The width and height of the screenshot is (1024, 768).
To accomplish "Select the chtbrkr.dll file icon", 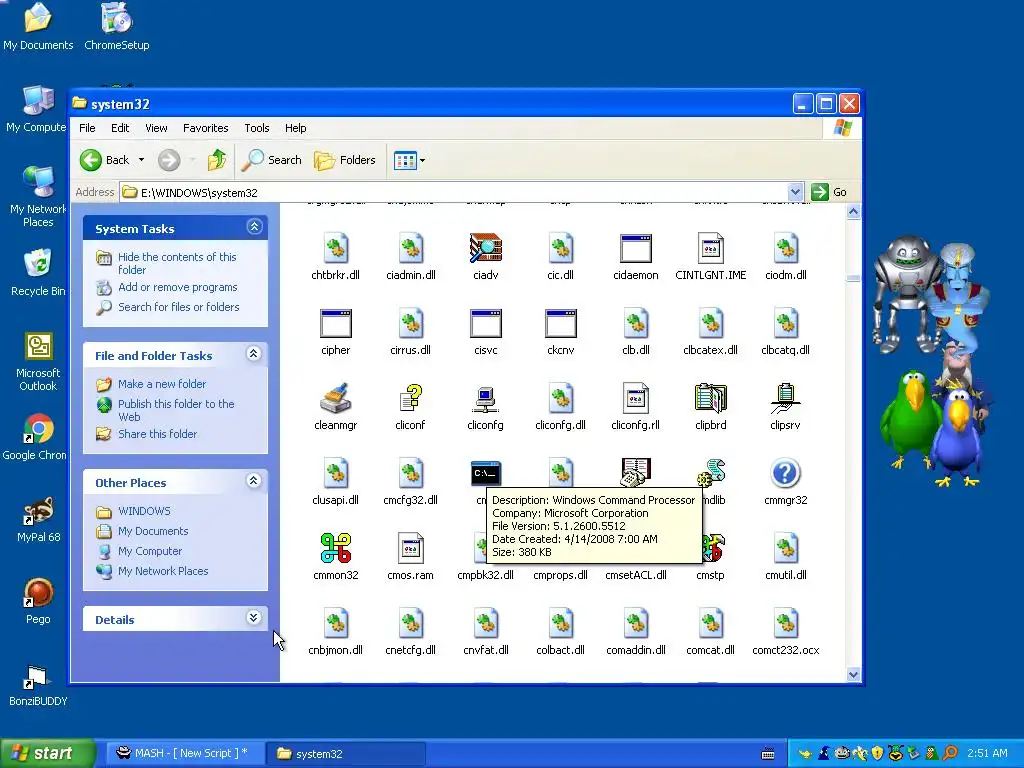I will coord(336,248).
